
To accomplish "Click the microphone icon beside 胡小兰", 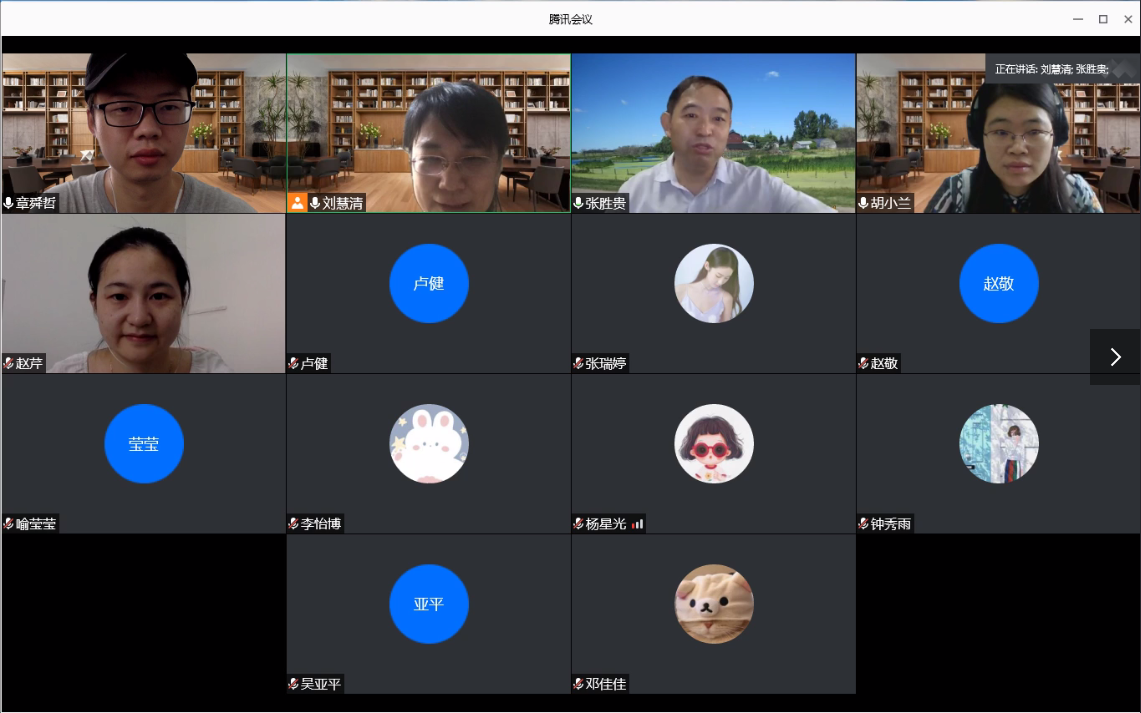I will click(x=864, y=203).
